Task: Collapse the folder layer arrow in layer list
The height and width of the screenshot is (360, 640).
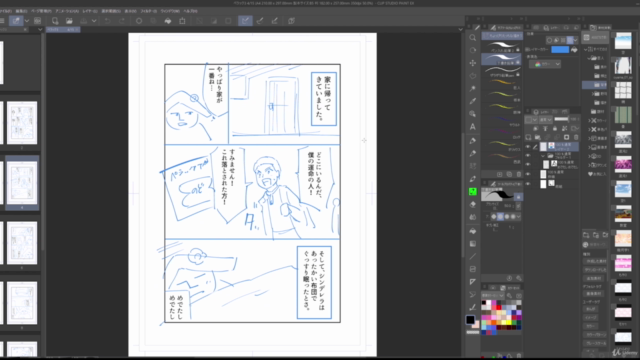Action: (x=543, y=156)
